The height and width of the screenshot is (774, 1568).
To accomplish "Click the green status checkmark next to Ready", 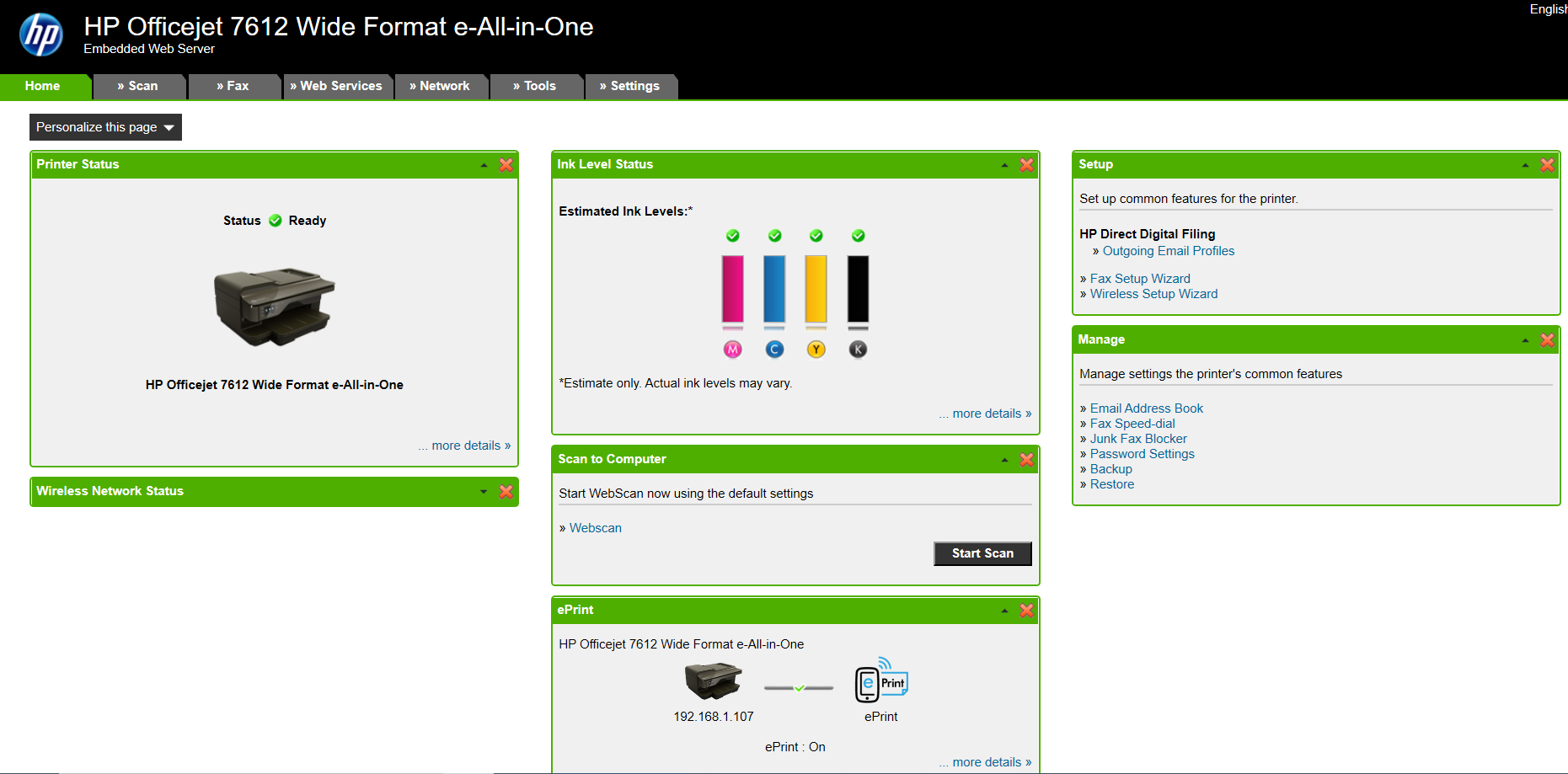I will tap(275, 220).
